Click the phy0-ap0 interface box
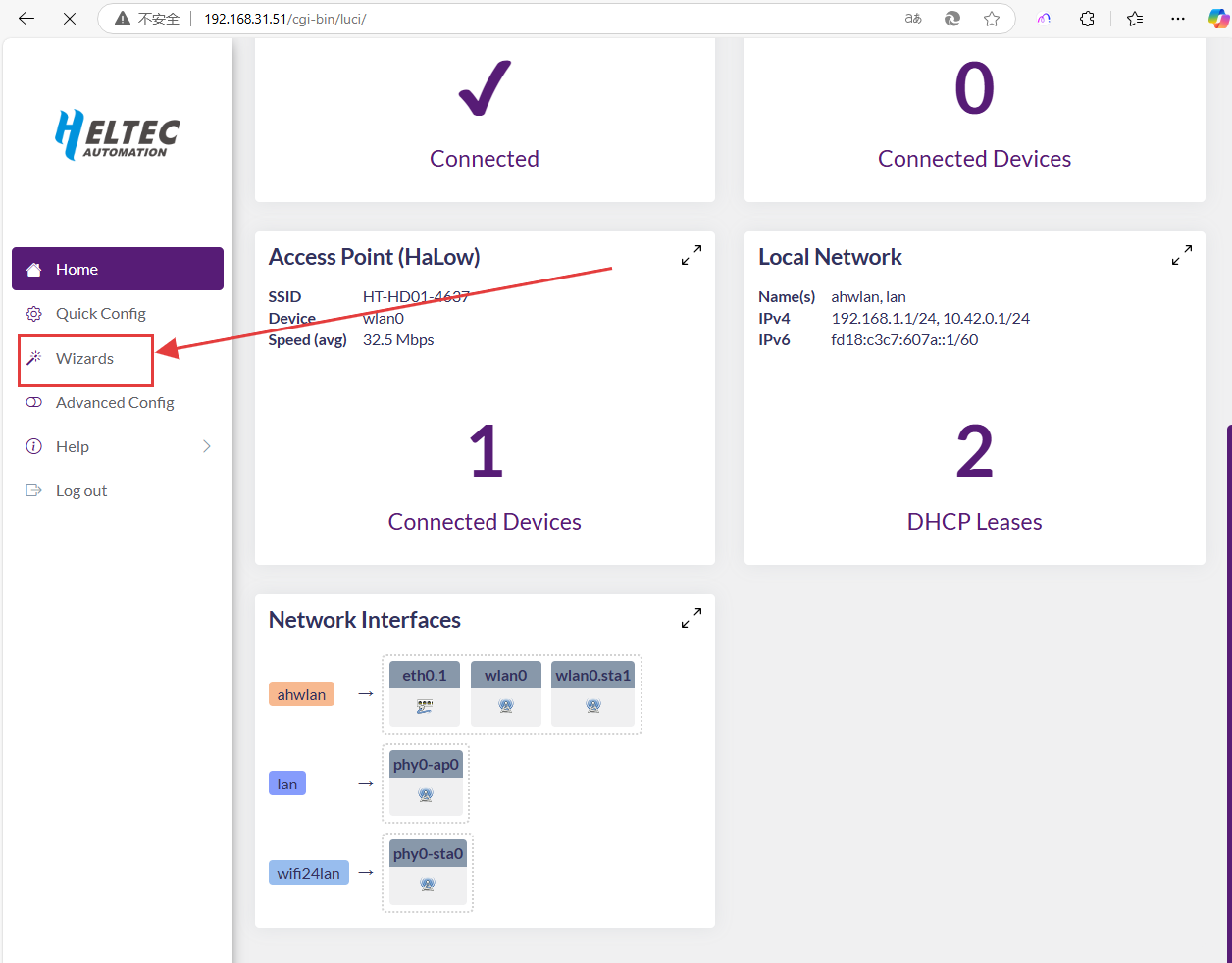Viewport: 1232px width, 963px height. click(x=426, y=782)
